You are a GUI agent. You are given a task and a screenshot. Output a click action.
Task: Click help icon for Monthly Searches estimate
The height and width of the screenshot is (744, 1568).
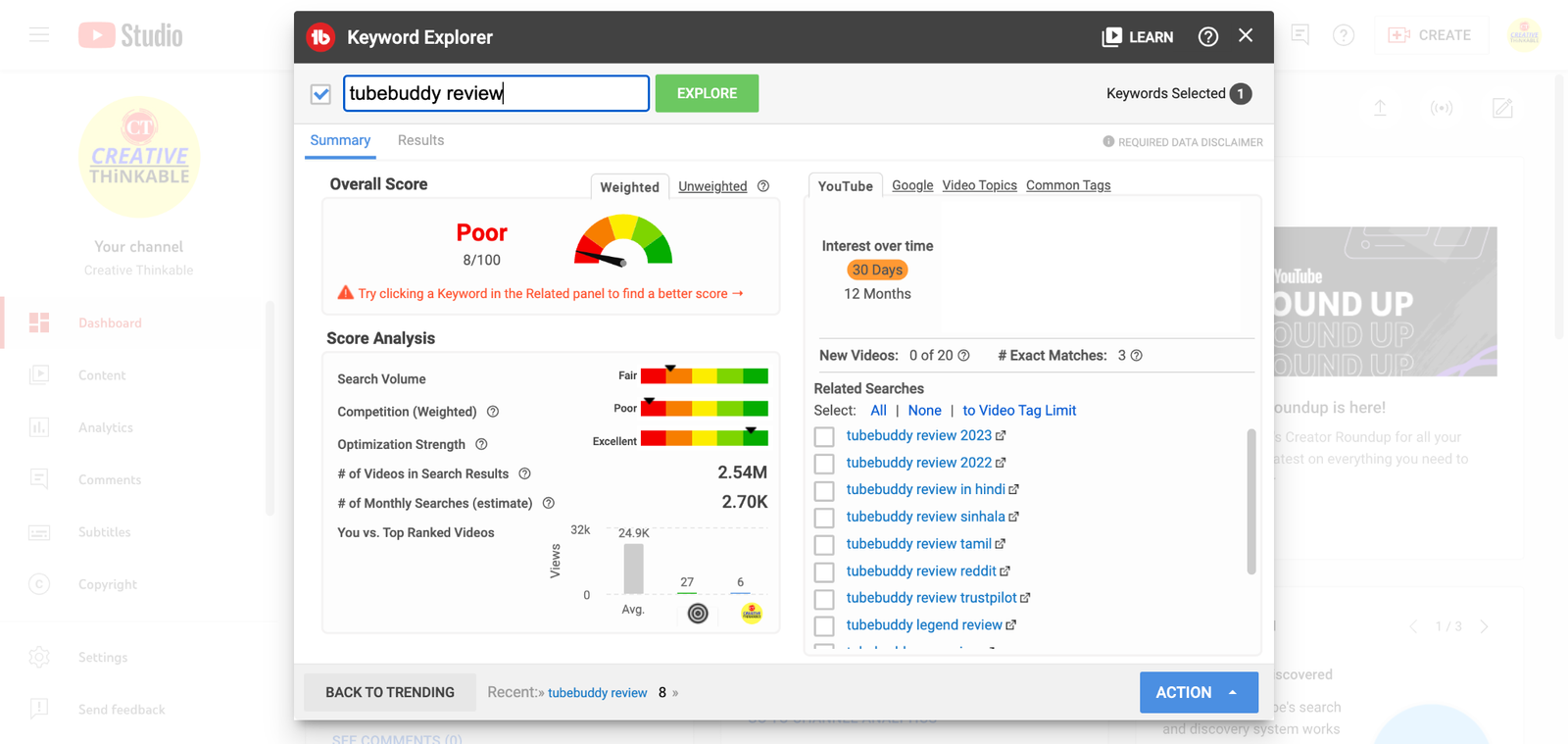point(549,503)
